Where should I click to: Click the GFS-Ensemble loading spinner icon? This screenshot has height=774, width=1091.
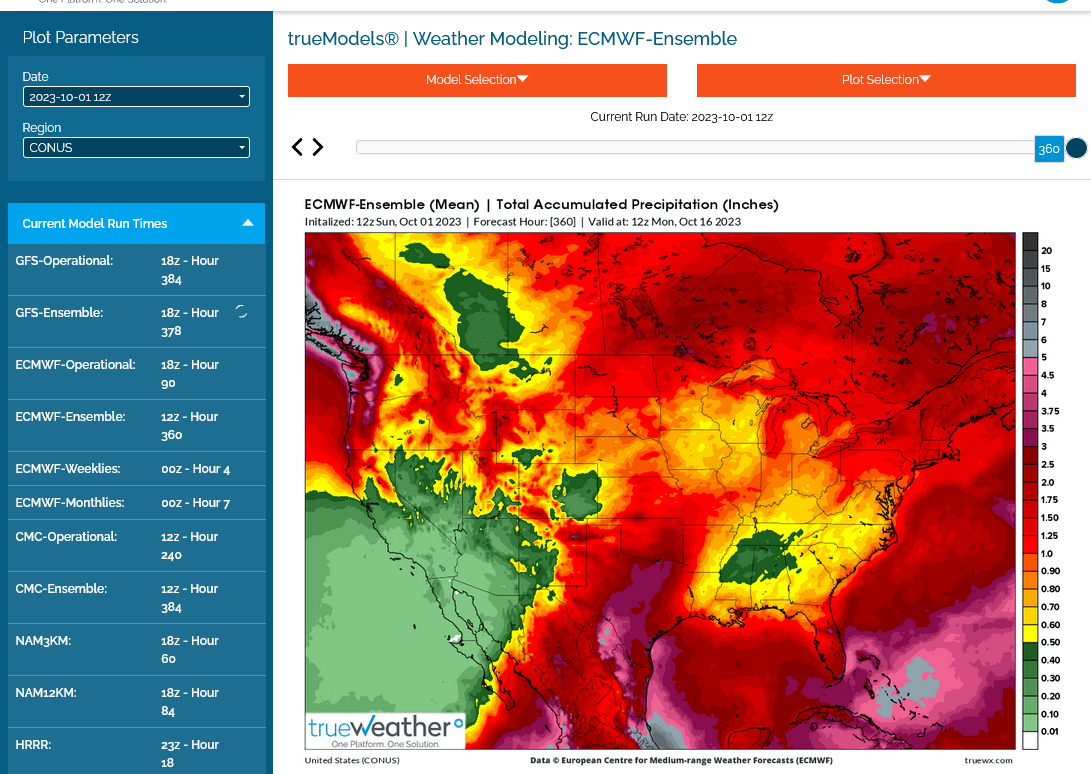click(x=241, y=312)
